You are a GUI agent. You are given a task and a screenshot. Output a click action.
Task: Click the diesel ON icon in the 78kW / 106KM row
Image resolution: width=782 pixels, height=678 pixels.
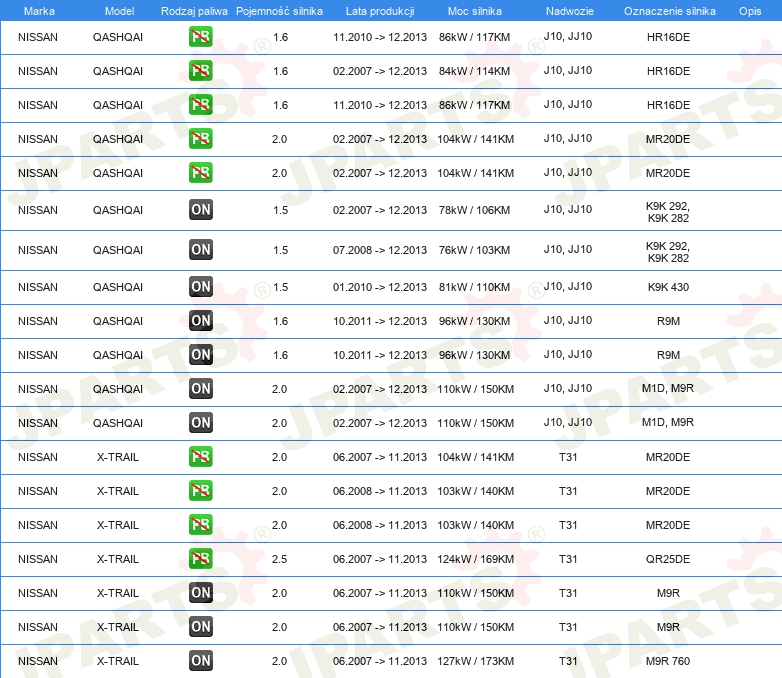[x=201, y=210]
